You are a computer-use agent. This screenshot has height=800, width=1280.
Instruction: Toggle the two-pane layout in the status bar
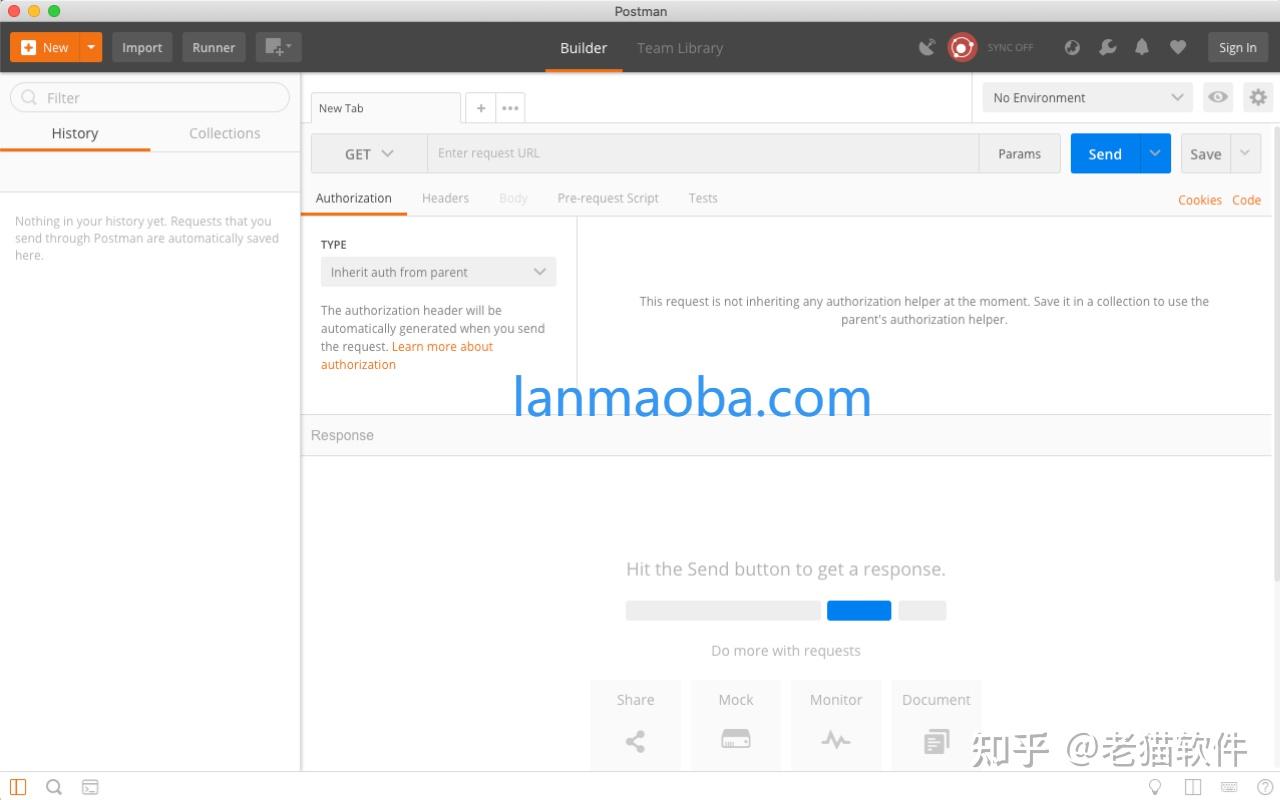(1193, 787)
